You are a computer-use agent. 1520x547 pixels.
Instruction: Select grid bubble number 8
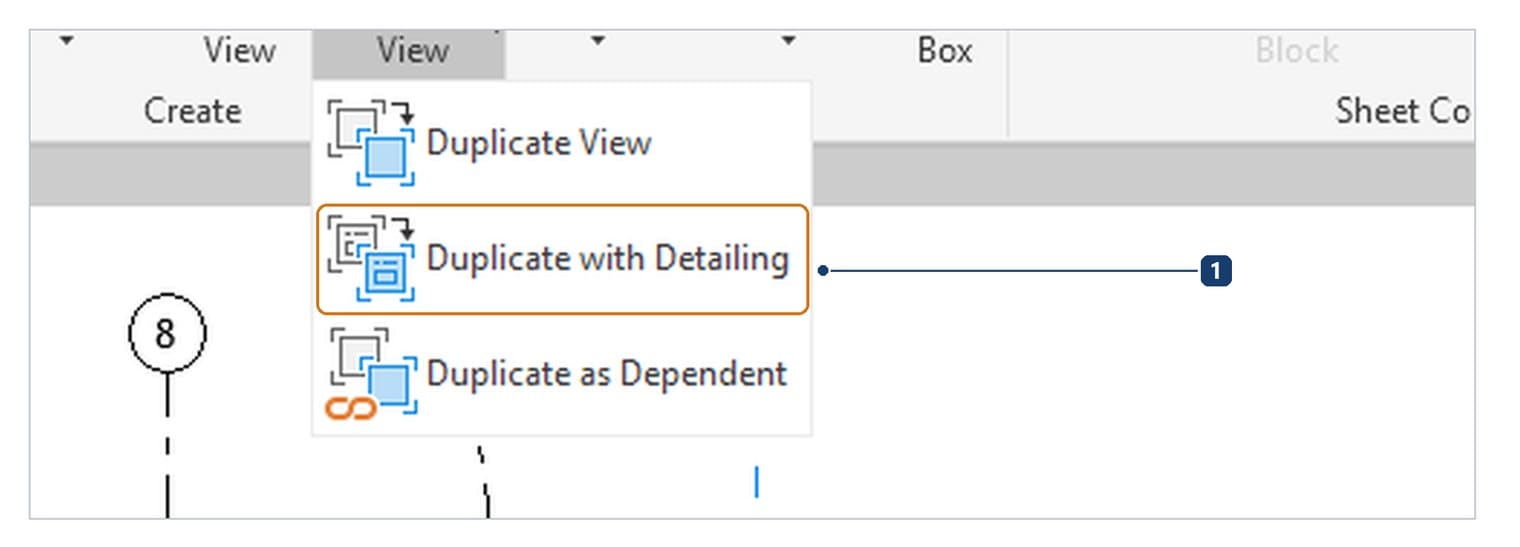pos(167,334)
